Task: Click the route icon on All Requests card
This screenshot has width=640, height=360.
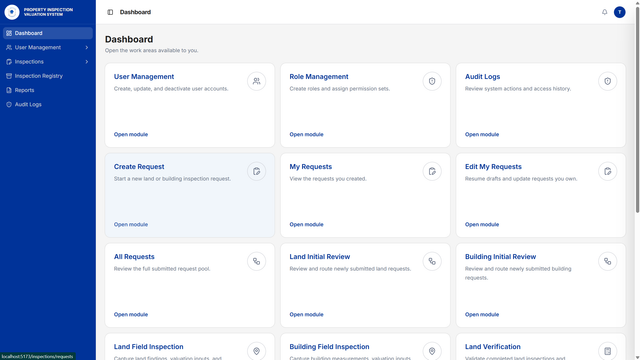Action: [x=256, y=261]
